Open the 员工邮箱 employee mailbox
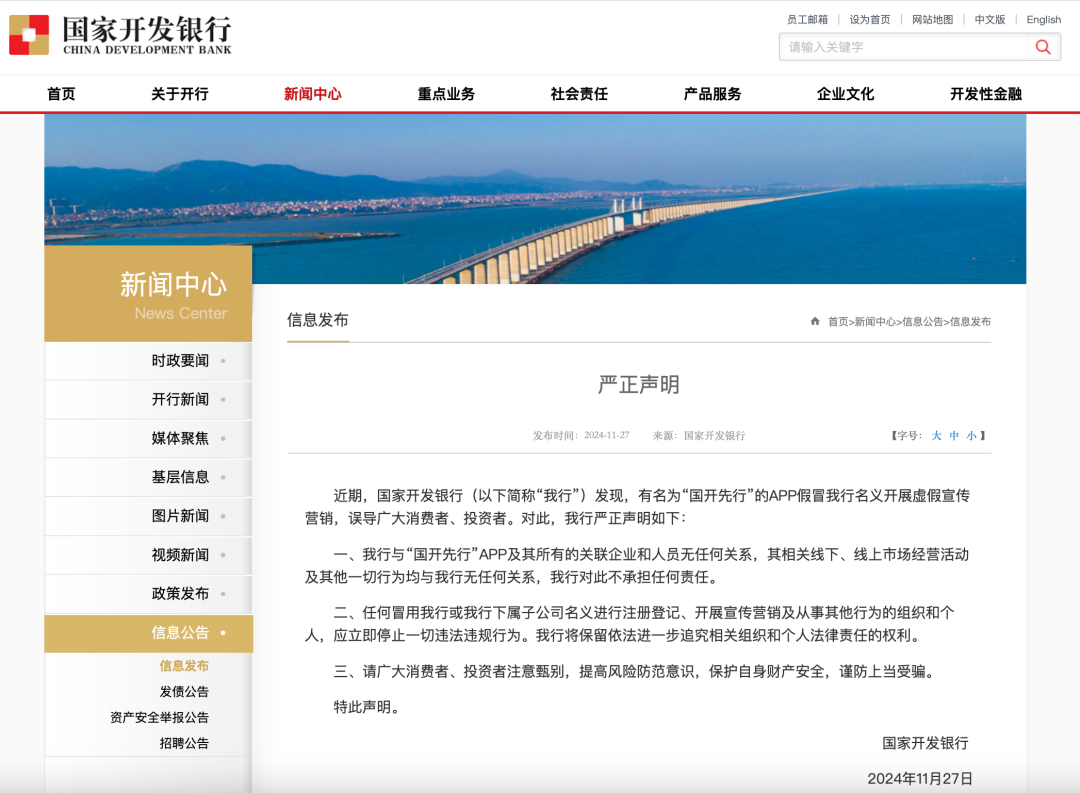 pyautogui.click(x=806, y=19)
